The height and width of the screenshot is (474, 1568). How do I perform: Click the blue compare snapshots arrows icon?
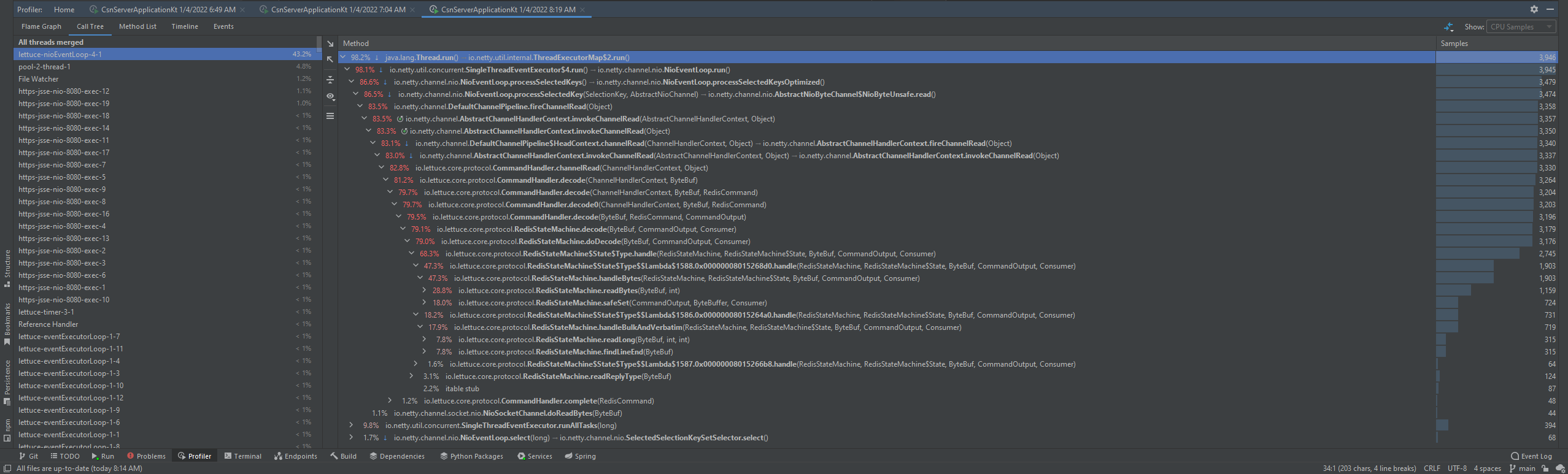point(1449,27)
